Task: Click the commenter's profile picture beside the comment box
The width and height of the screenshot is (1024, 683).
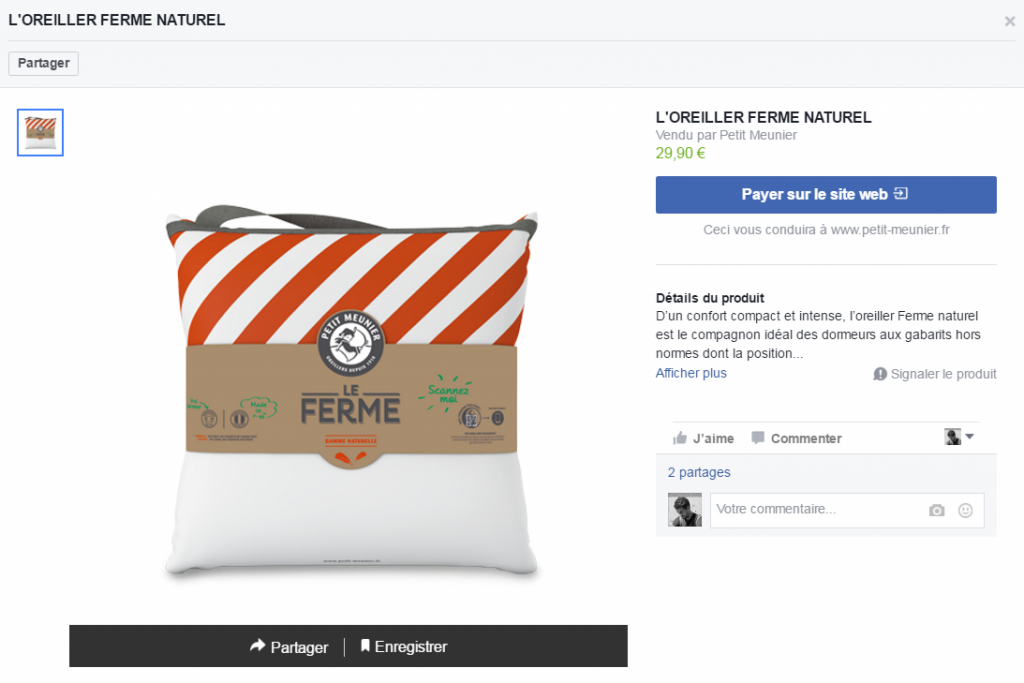Action: tap(684, 510)
